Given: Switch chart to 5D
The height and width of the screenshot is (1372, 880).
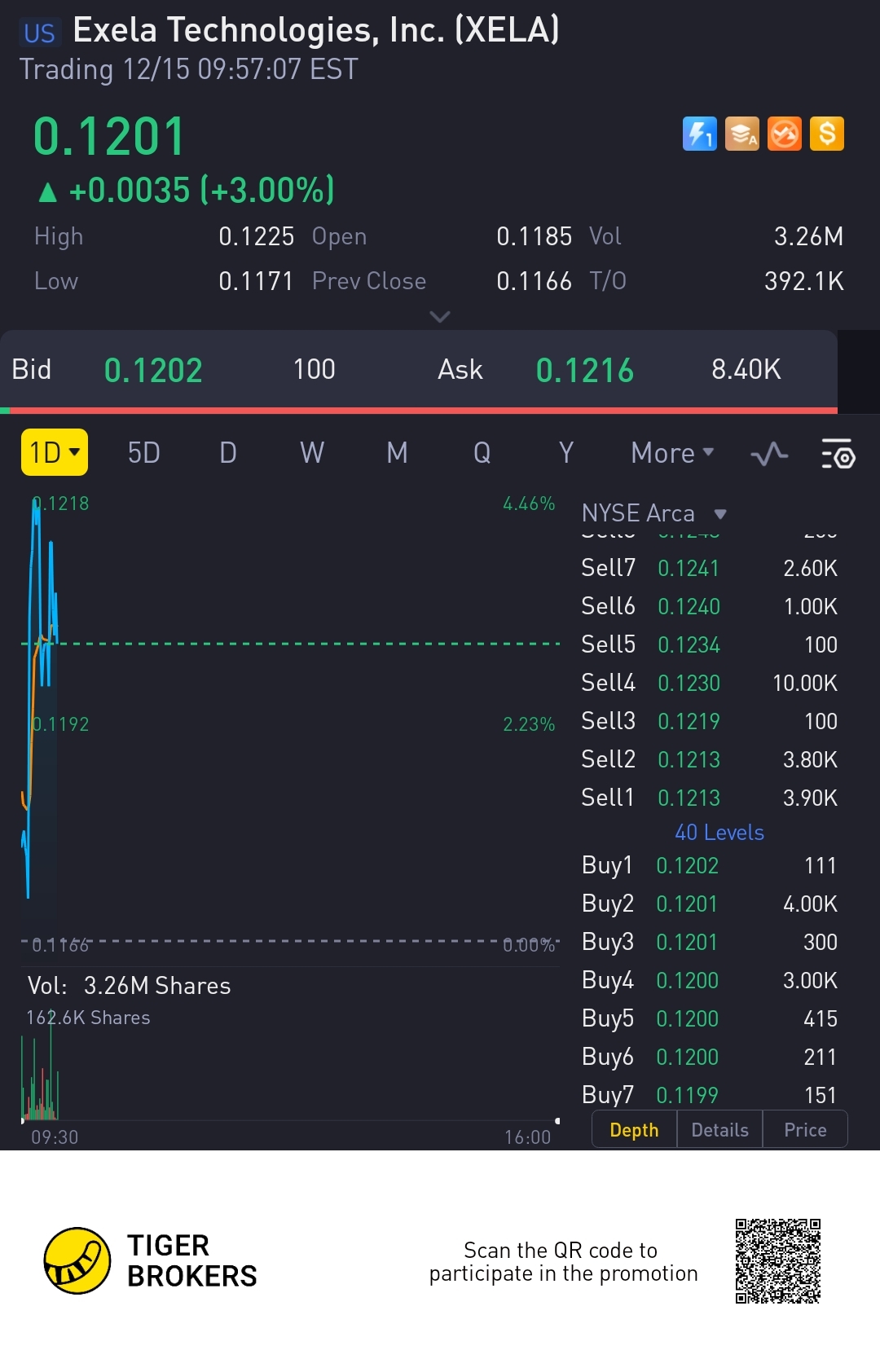Looking at the screenshot, I should (x=143, y=453).
